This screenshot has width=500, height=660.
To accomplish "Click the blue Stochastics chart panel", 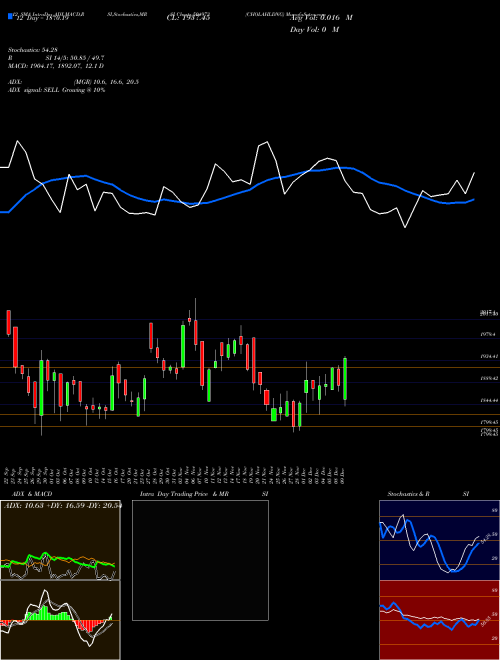I will pos(439,540).
